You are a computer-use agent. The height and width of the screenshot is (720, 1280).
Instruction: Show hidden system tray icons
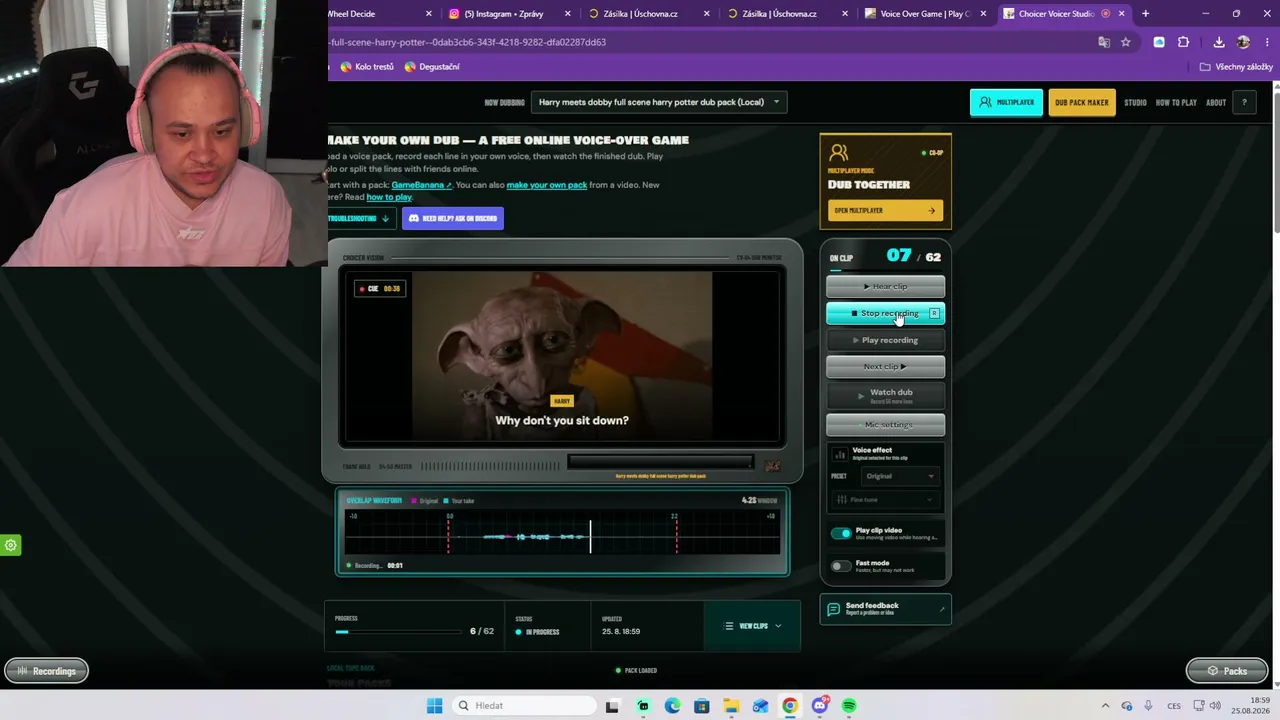(x=1105, y=706)
